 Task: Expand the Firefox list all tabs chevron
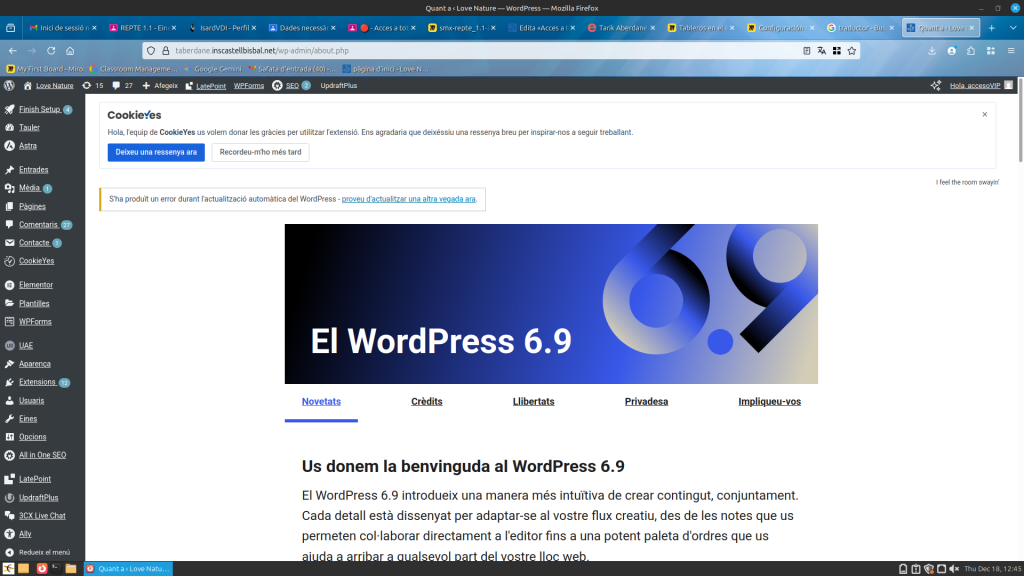[1013, 28]
